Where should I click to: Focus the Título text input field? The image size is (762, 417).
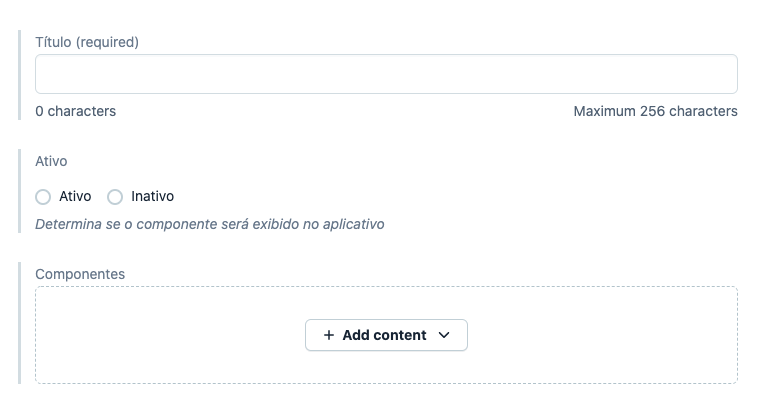click(x=386, y=74)
